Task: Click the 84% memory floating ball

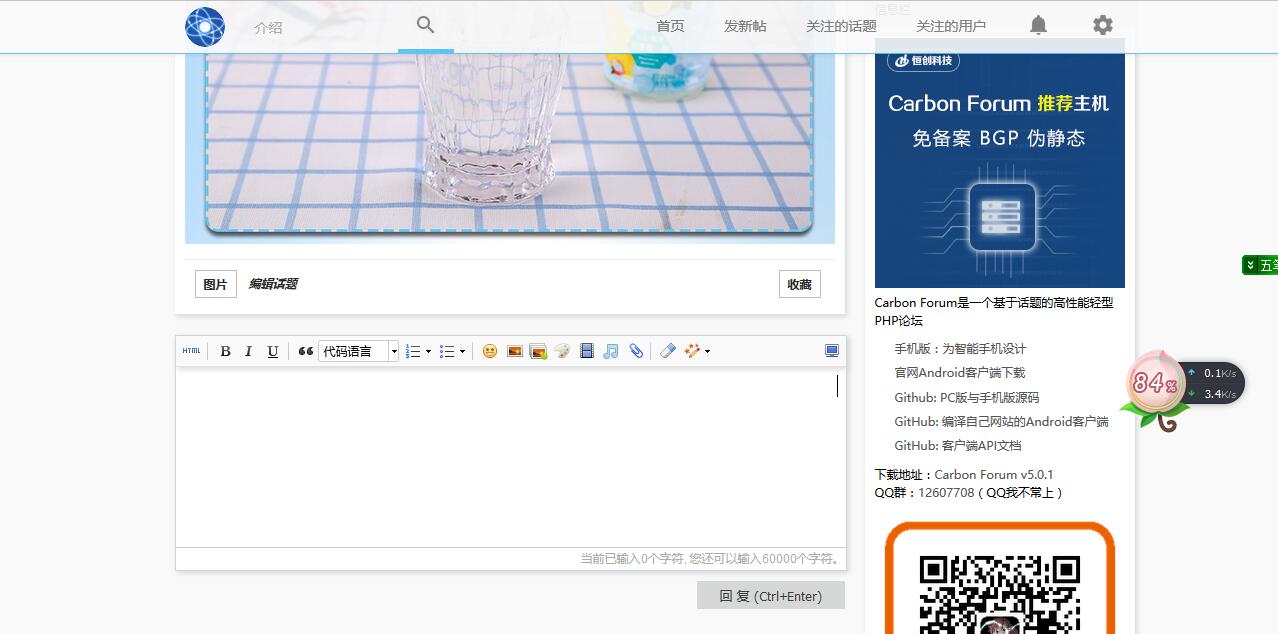Action: pos(1154,382)
